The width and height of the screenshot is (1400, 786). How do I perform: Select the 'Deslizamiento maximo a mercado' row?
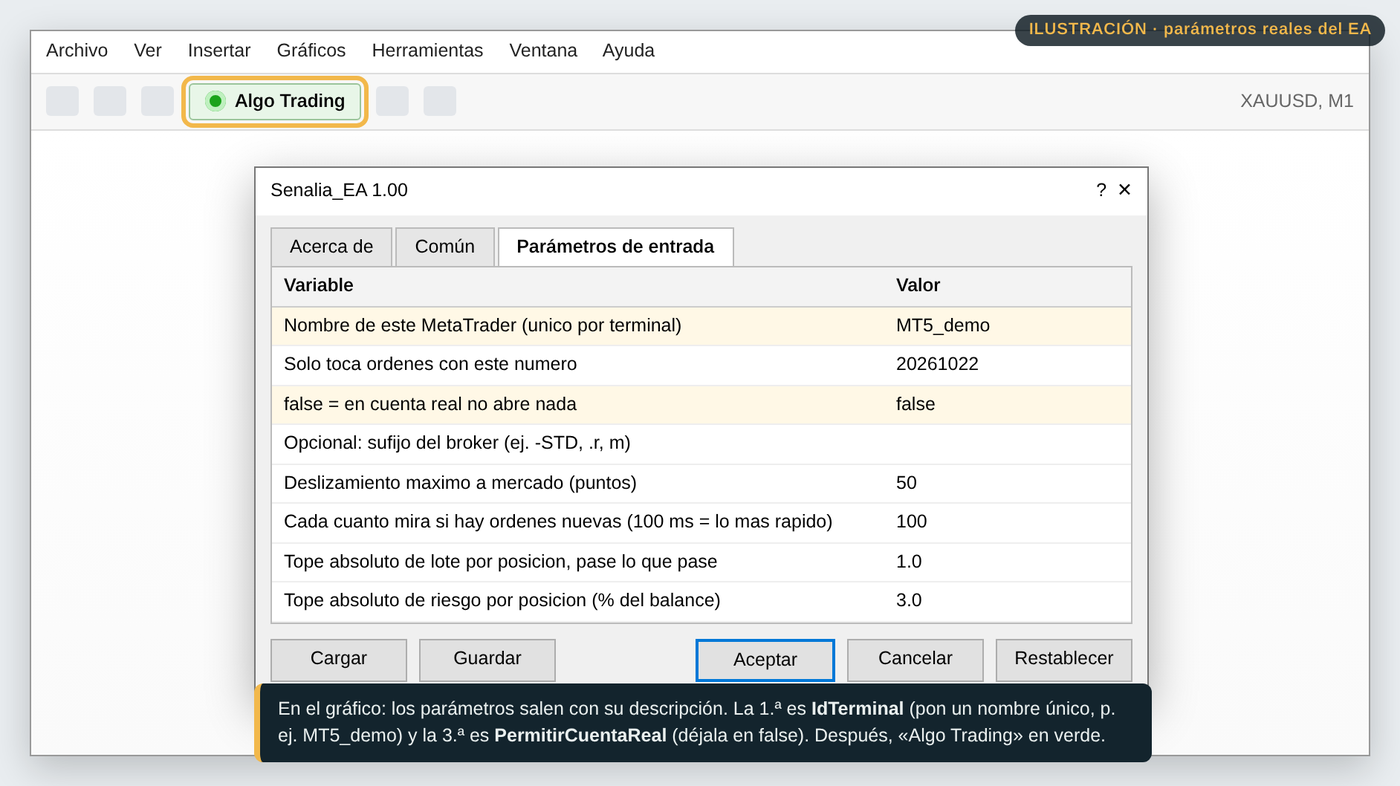[701, 483]
